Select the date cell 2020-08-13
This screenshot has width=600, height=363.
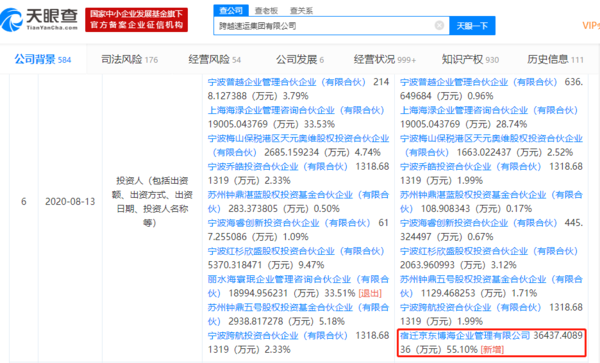click(x=70, y=202)
